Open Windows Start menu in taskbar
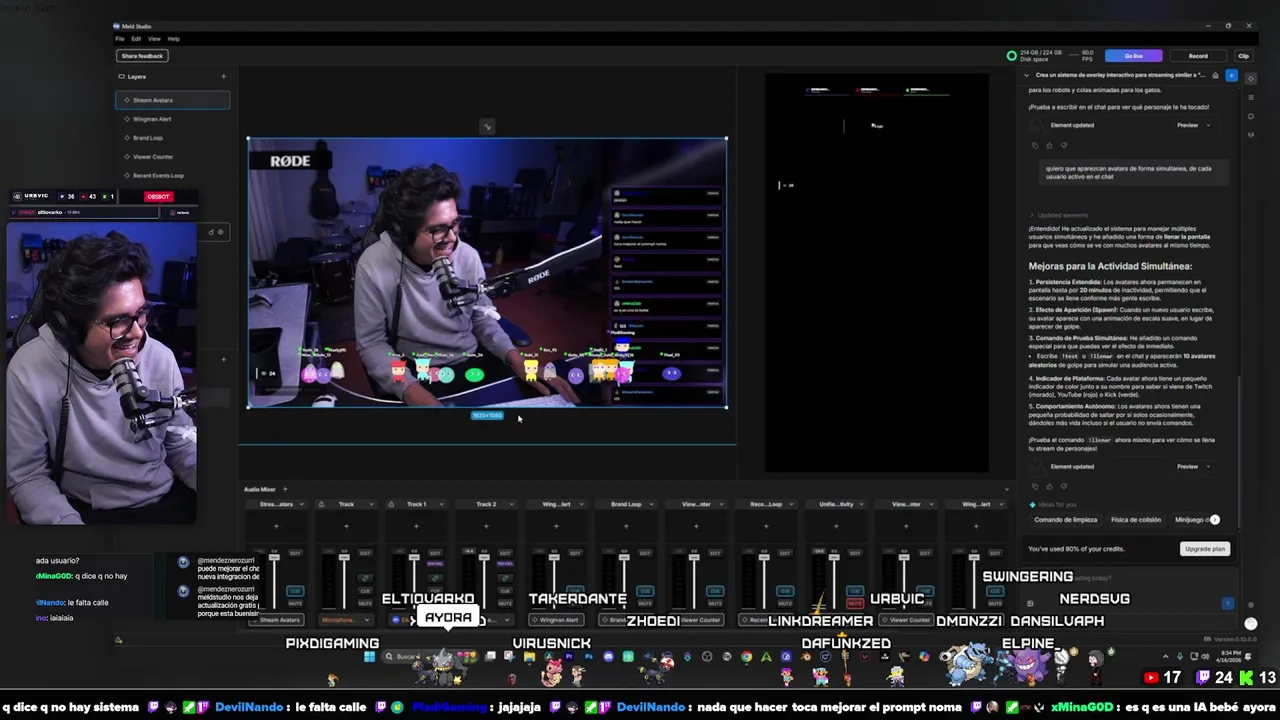Viewport: 1280px width, 720px height. point(369,657)
